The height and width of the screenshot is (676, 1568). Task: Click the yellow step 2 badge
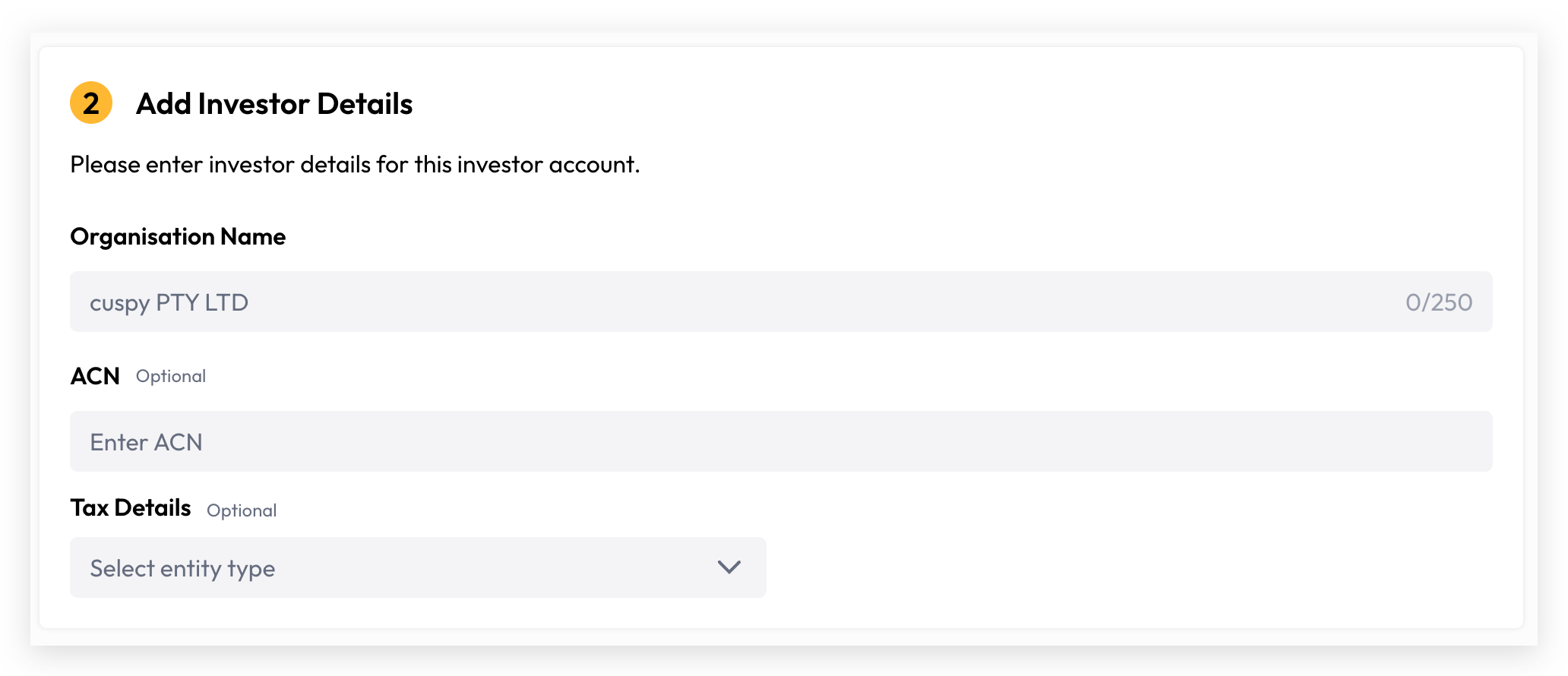point(91,103)
